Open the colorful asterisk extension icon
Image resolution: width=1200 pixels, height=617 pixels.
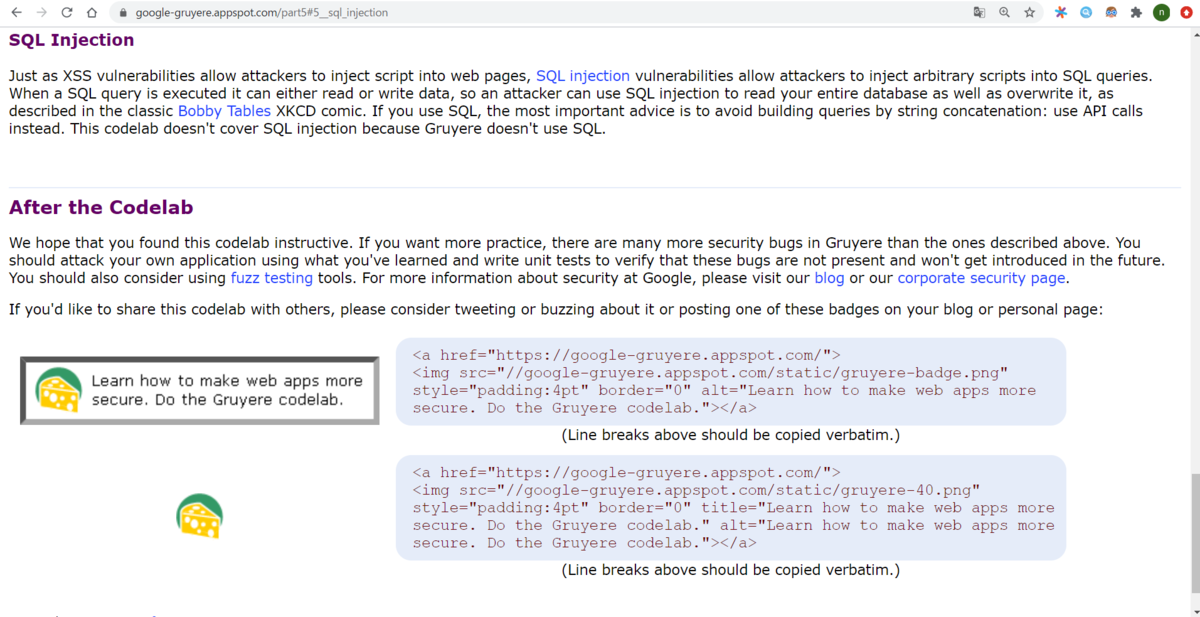tap(1061, 13)
